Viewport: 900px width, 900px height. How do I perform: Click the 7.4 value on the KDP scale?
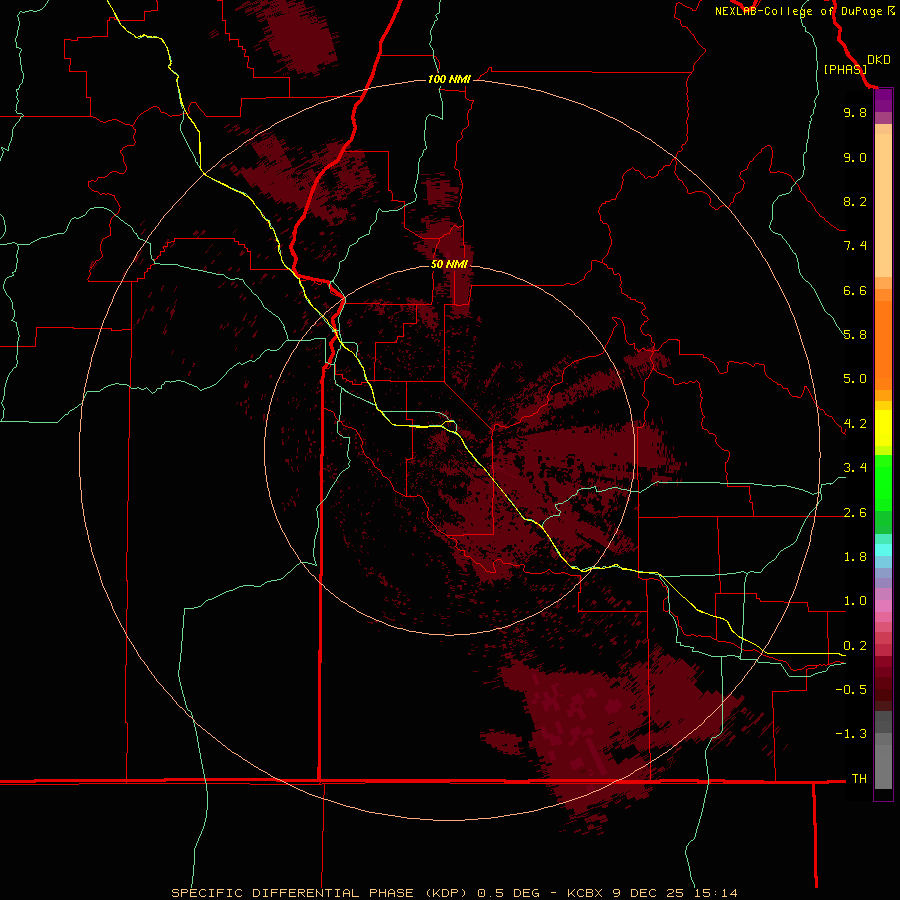[x=855, y=246]
